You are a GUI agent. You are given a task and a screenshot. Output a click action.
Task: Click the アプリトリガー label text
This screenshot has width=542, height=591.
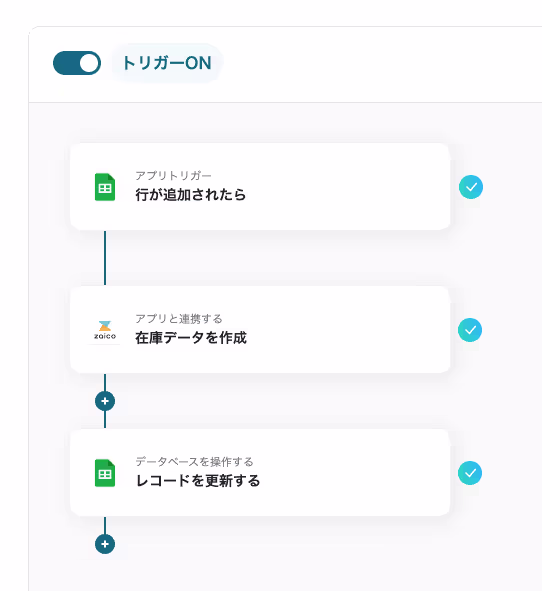click(x=173, y=176)
